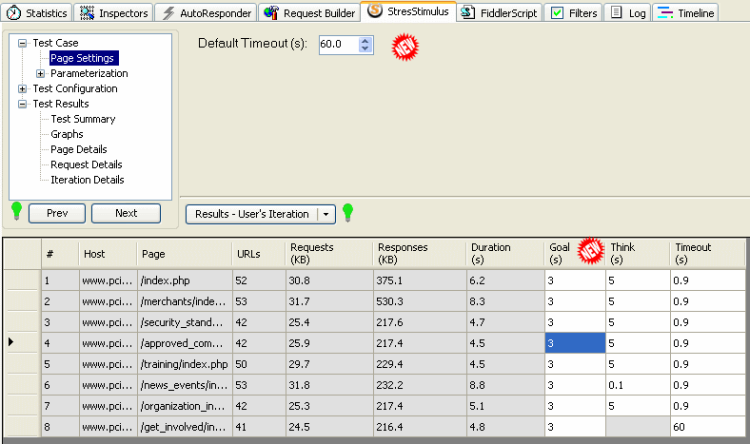
Task: Click the NEW badge beside Default Timeout
Action: [x=405, y=47]
